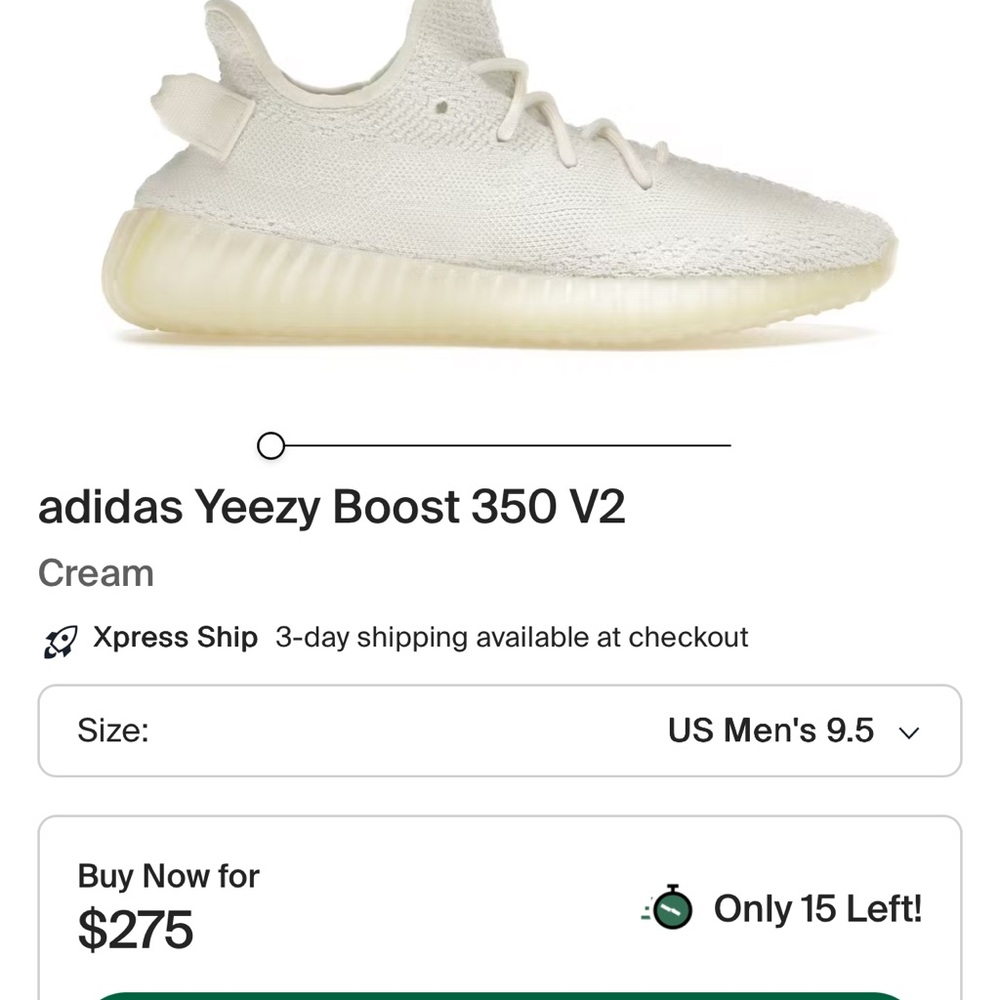
Task: Select the Size: label
Action: coord(113,731)
